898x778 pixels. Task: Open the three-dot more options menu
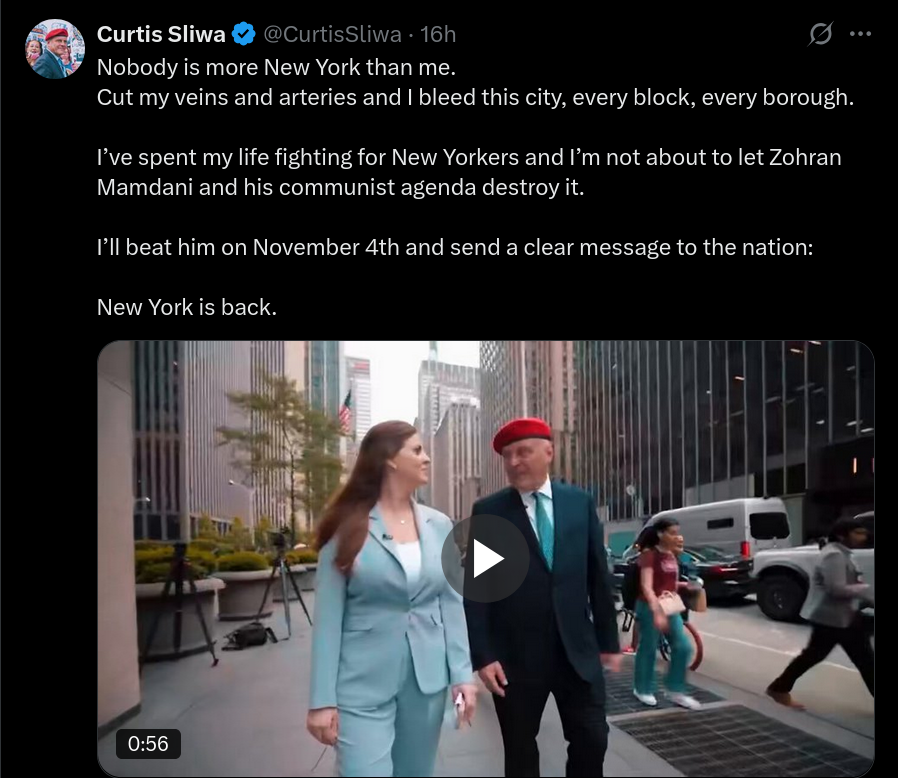[860, 34]
